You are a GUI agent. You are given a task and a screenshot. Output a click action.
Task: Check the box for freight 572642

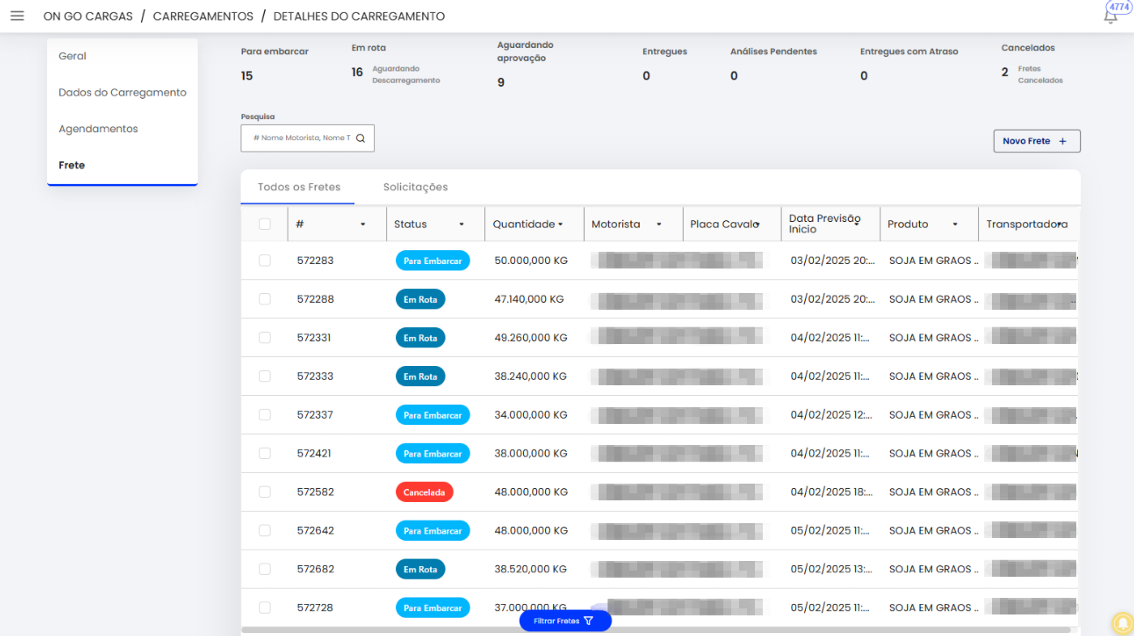(x=265, y=530)
